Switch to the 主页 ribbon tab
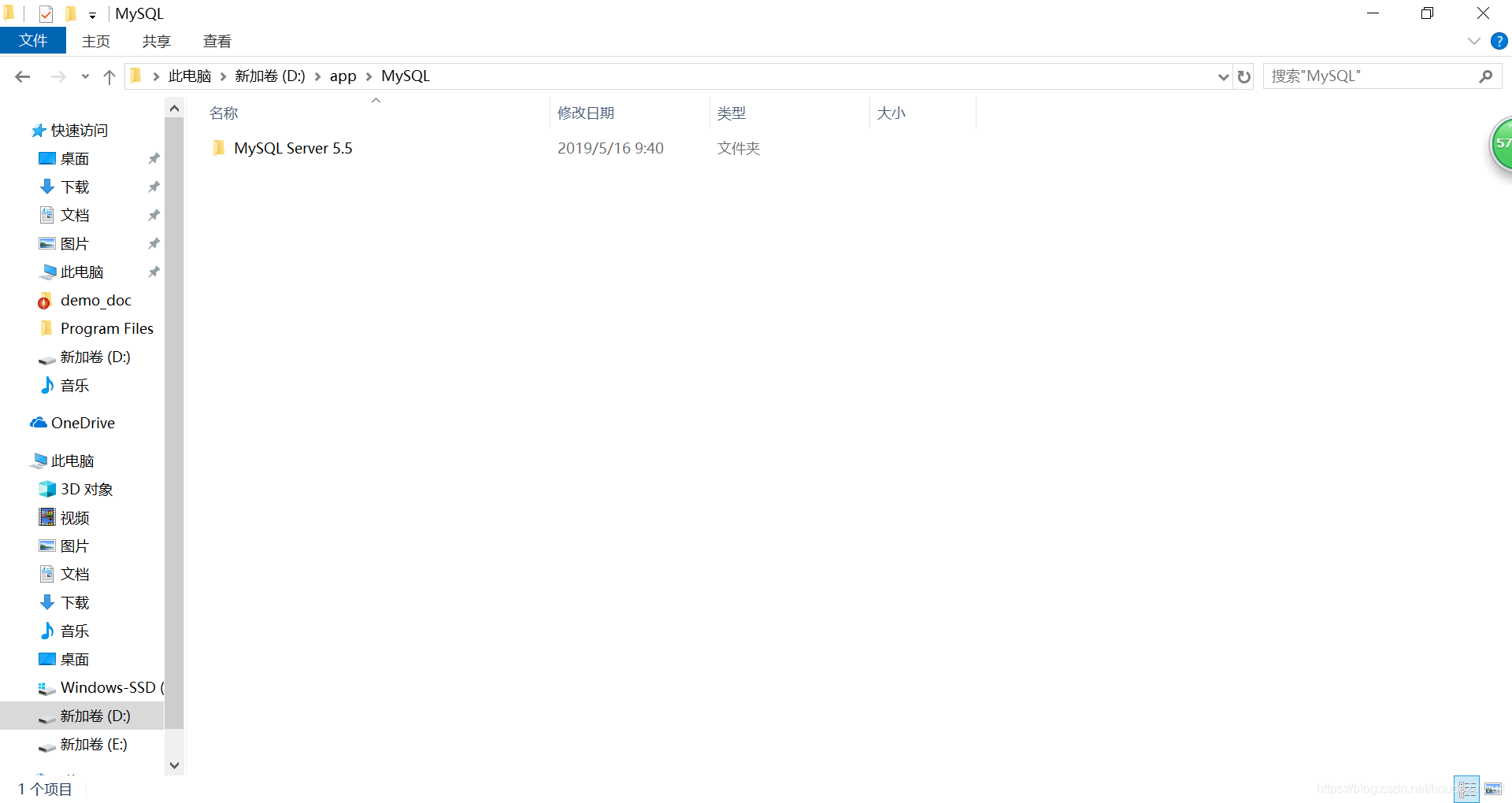The height and width of the screenshot is (803, 1512). (96, 41)
